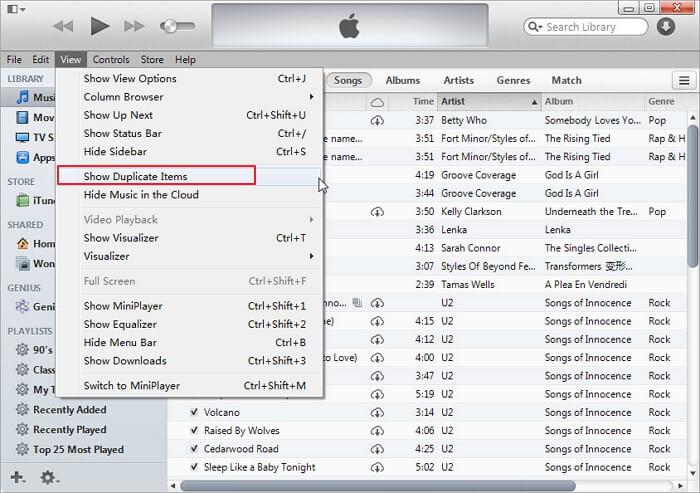700x493 pixels.
Task: Uncheck the Cedarwood Road checkbox
Action: point(194,449)
